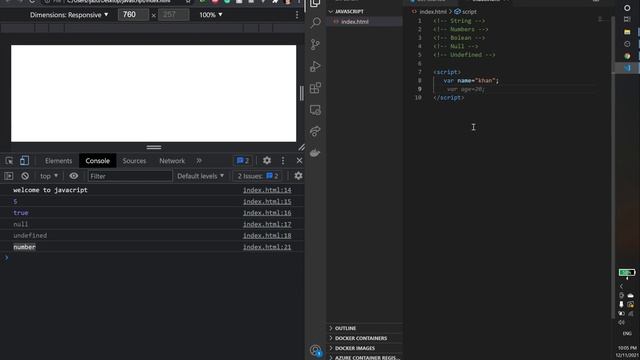Show console sidebar icon
This screenshot has width=640, height=360.
[x=9, y=176]
